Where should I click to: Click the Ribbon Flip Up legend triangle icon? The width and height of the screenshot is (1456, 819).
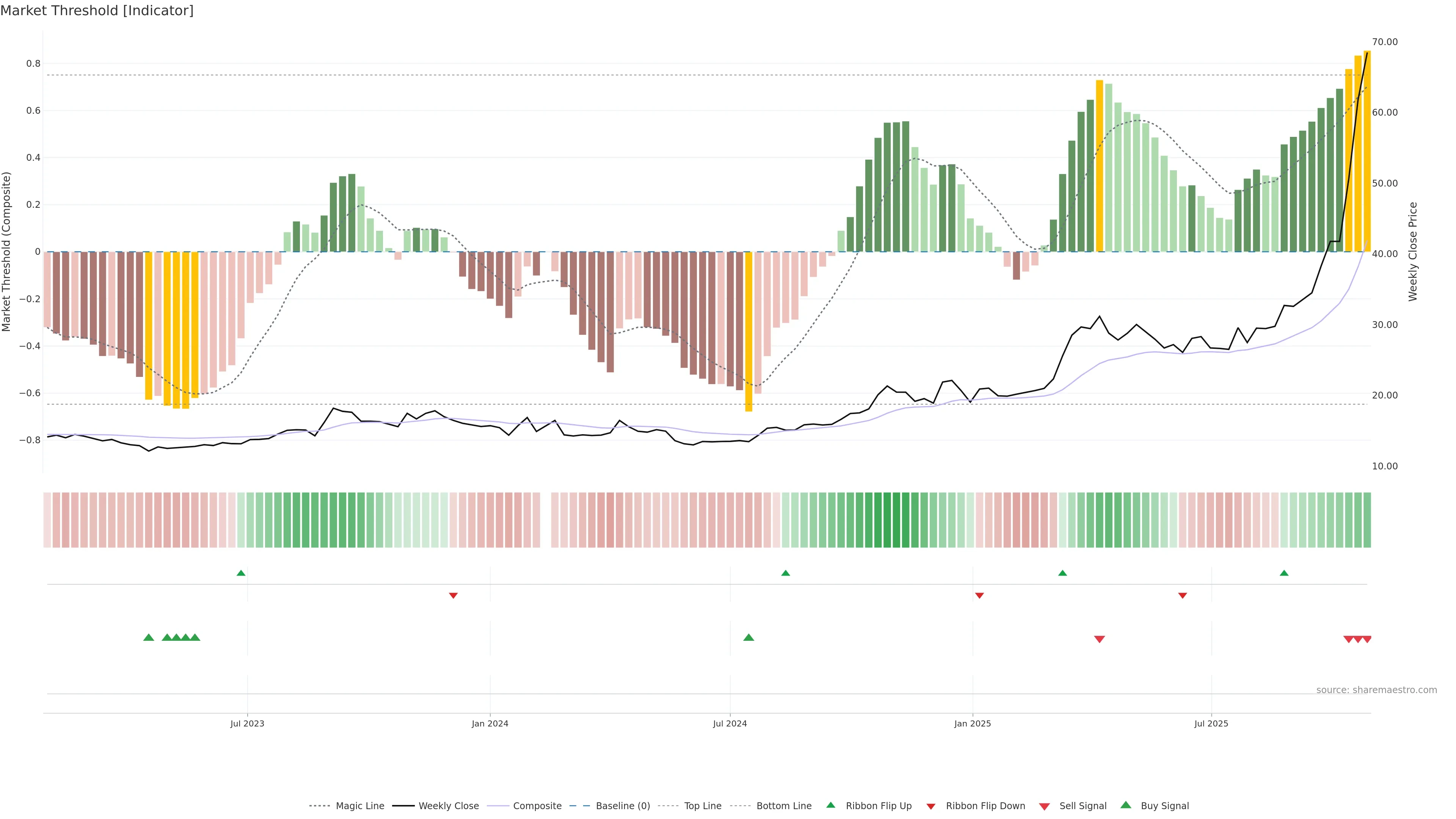pos(830,805)
